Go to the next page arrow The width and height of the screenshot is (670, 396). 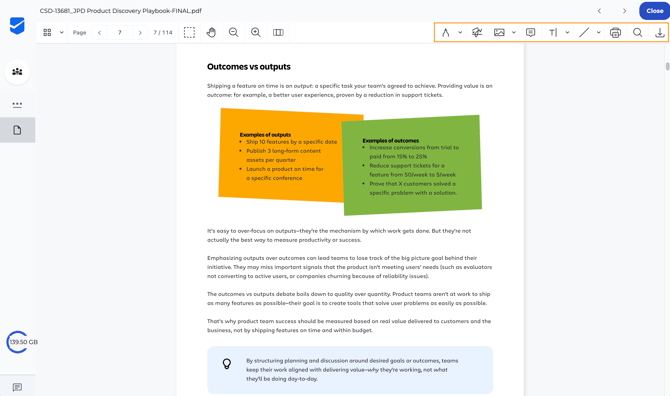pos(140,32)
